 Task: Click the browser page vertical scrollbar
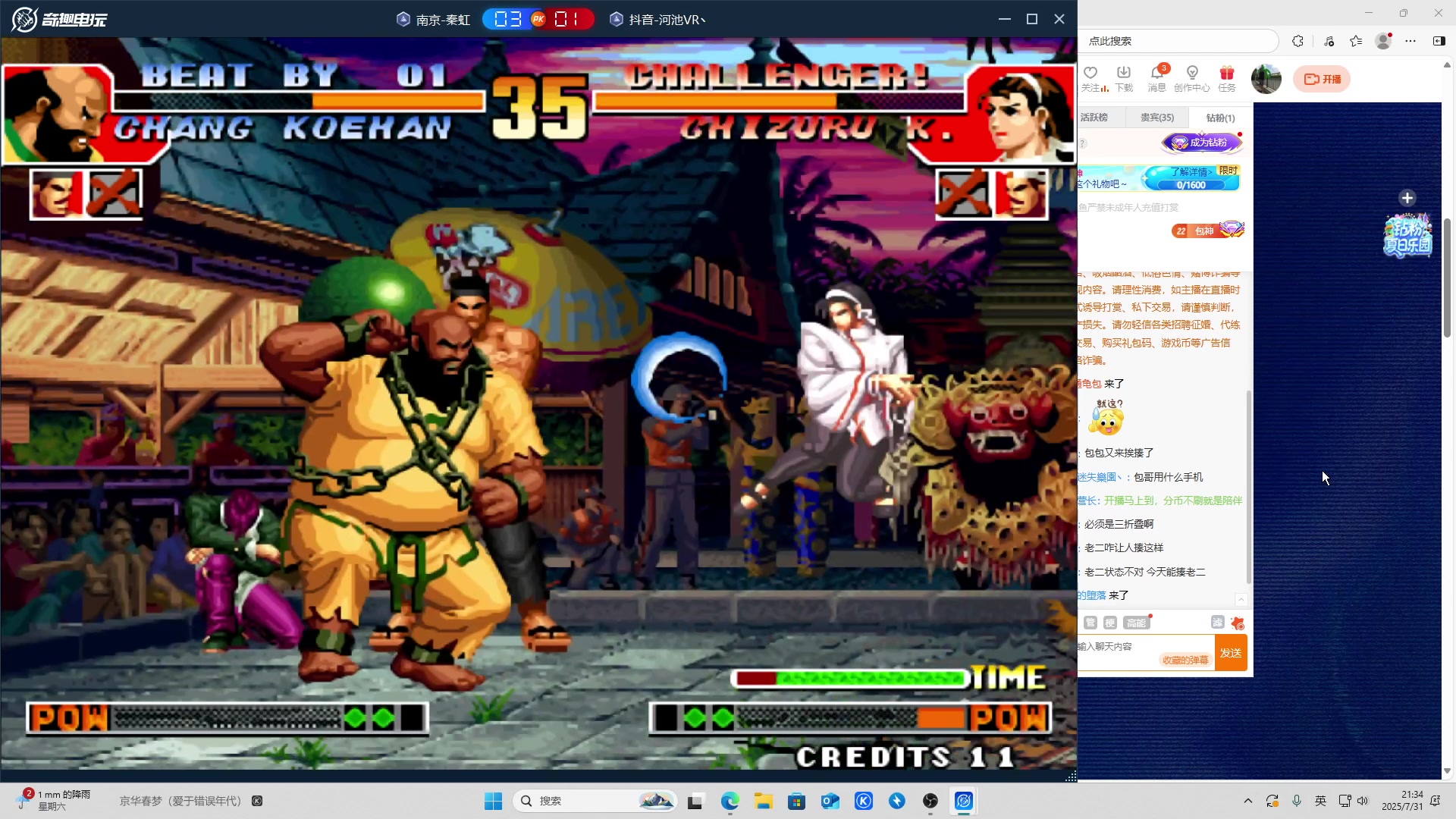point(1447,278)
